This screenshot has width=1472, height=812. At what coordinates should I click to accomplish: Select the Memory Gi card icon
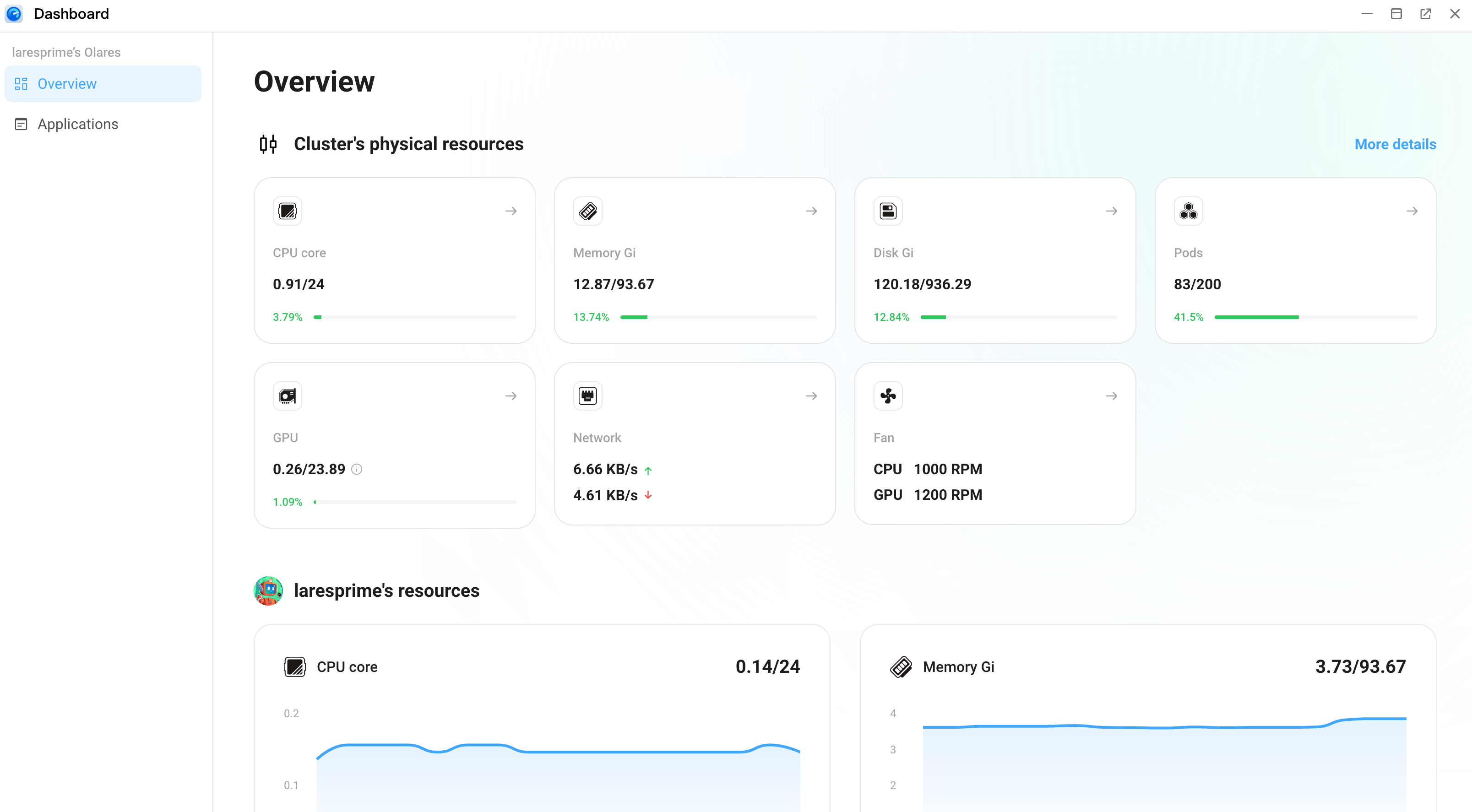point(587,210)
